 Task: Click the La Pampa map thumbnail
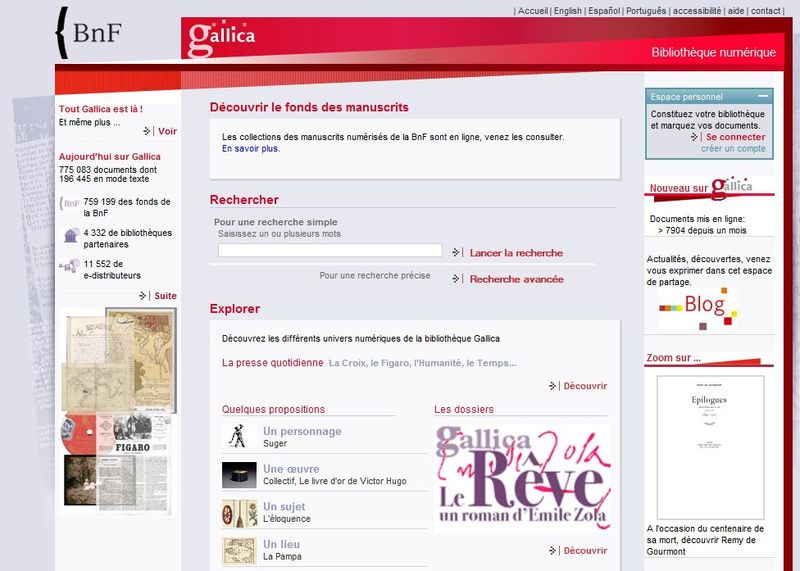tap(239, 551)
